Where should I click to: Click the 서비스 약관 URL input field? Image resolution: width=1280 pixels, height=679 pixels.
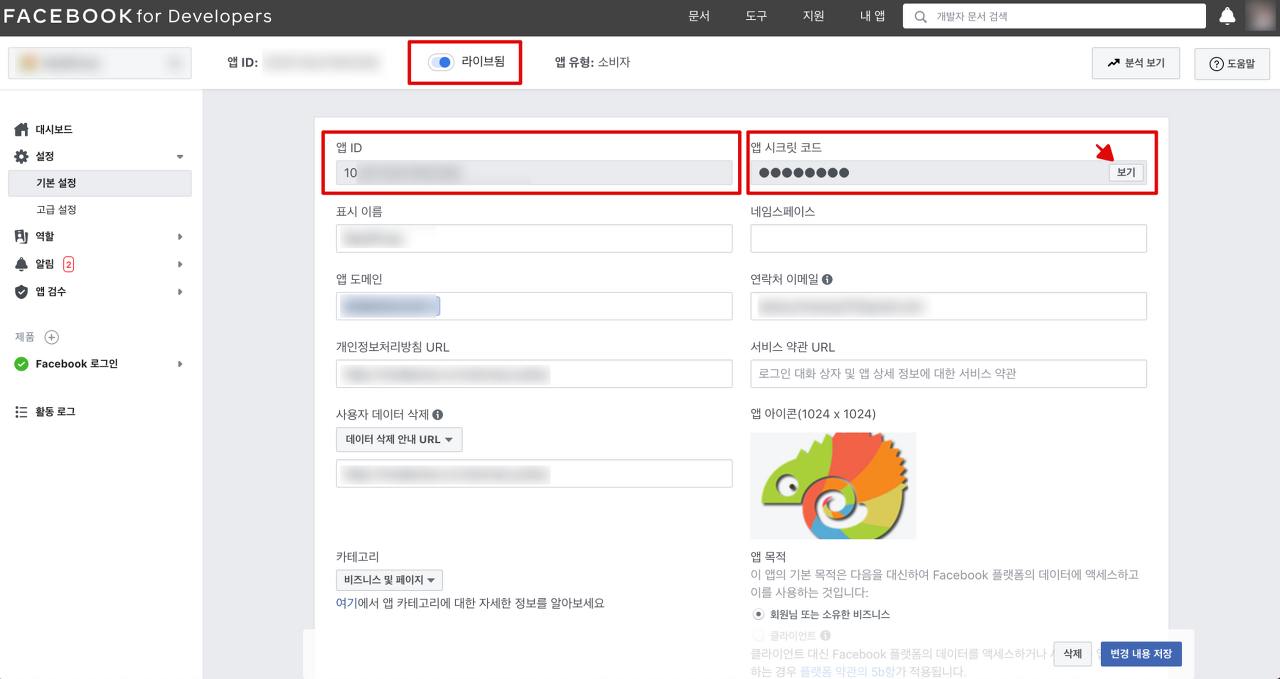[948, 373]
